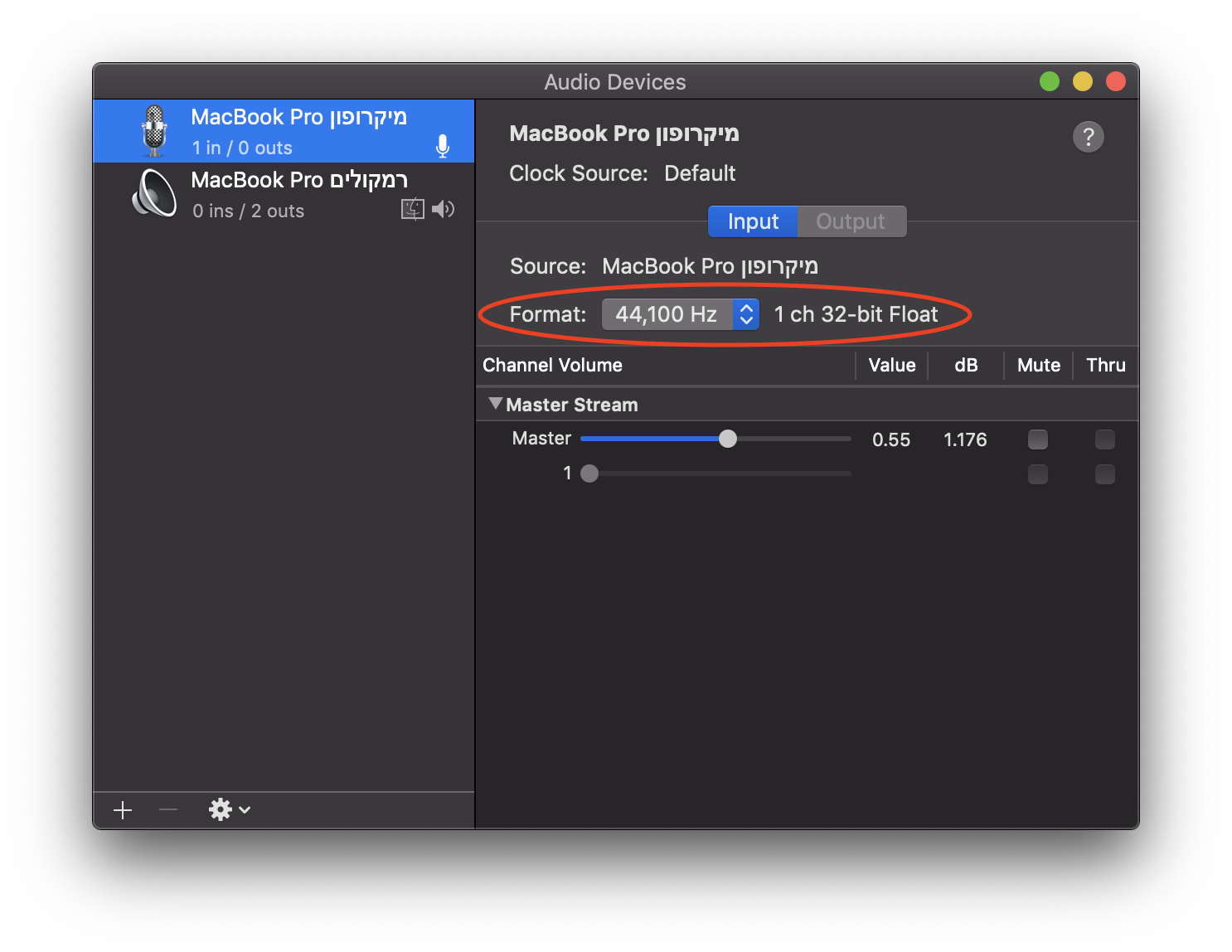Toggle the Thru checkbox for channel 1
This screenshot has height=952, width=1232.
pyautogui.click(x=1105, y=474)
